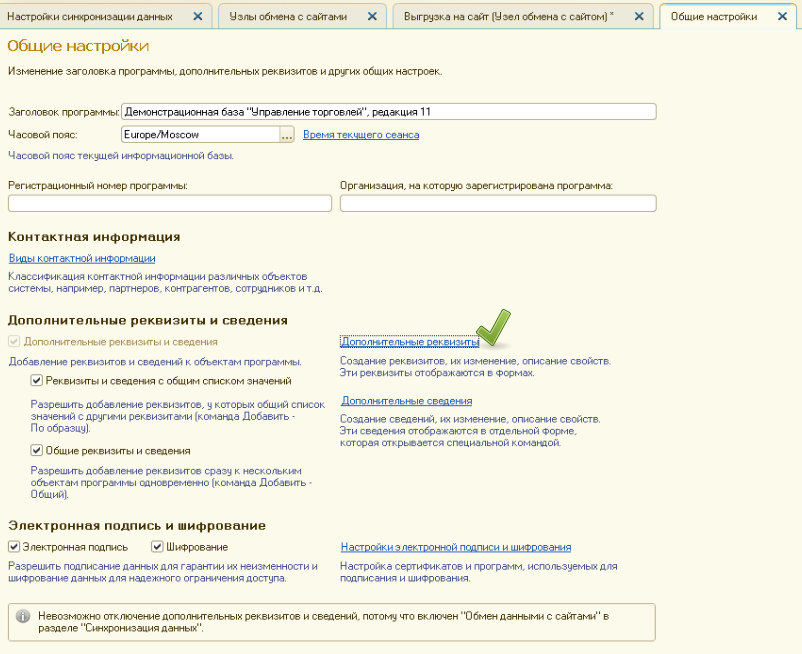Disable the Электронная подпись checkbox
This screenshot has height=654, width=802.
pyautogui.click(x=14, y=547)
